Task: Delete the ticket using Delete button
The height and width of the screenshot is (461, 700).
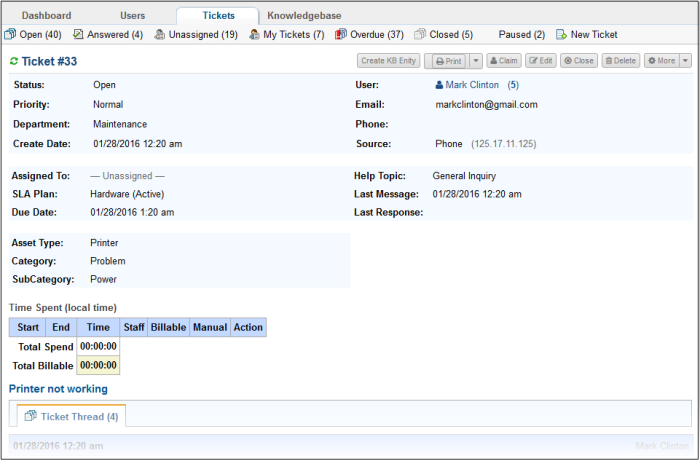Action: click(620, 61)
